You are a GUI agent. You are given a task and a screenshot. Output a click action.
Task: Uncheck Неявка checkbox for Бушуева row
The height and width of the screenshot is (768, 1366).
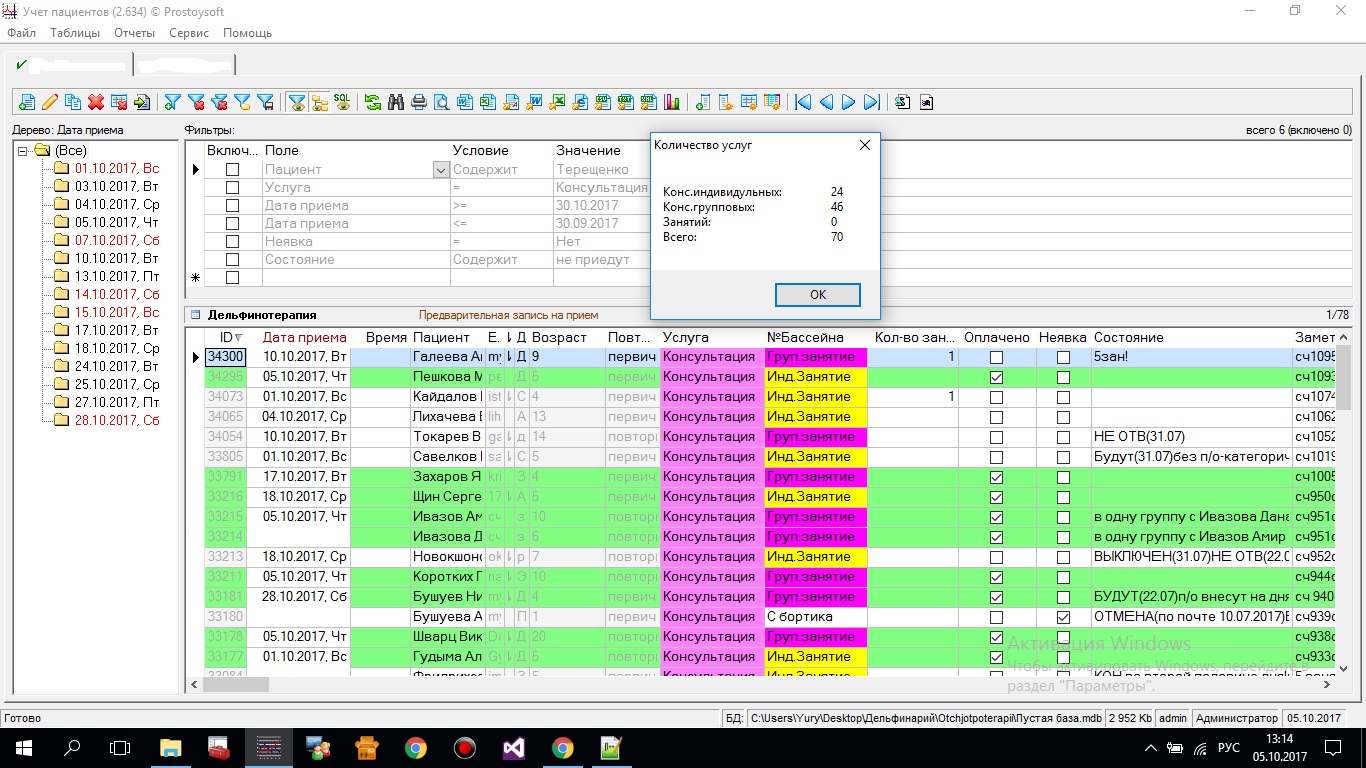1063,617
